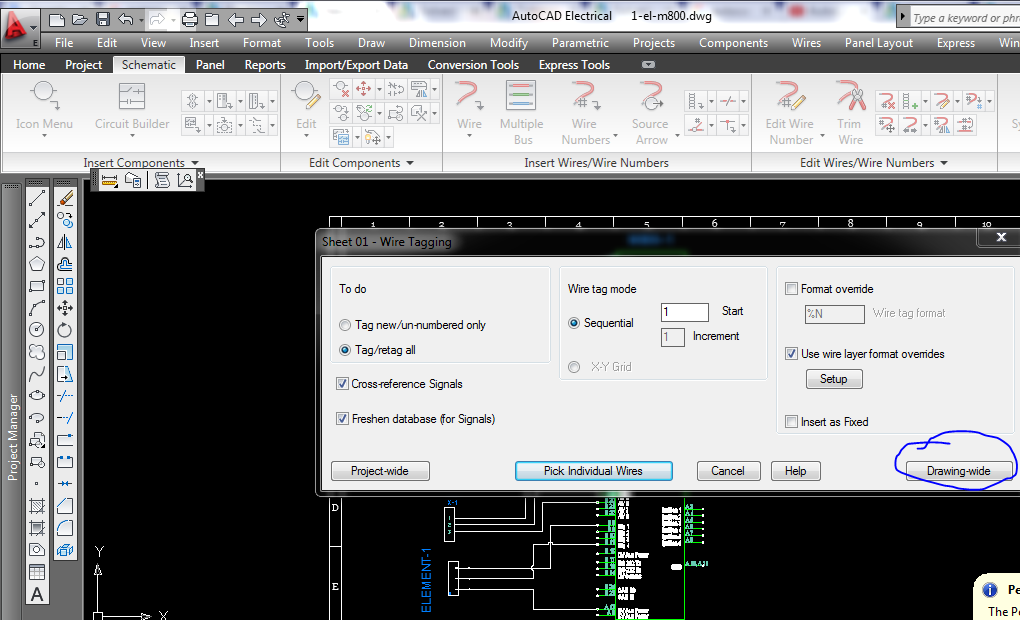Click the Pick Individual Wires button

coord(593,471)
